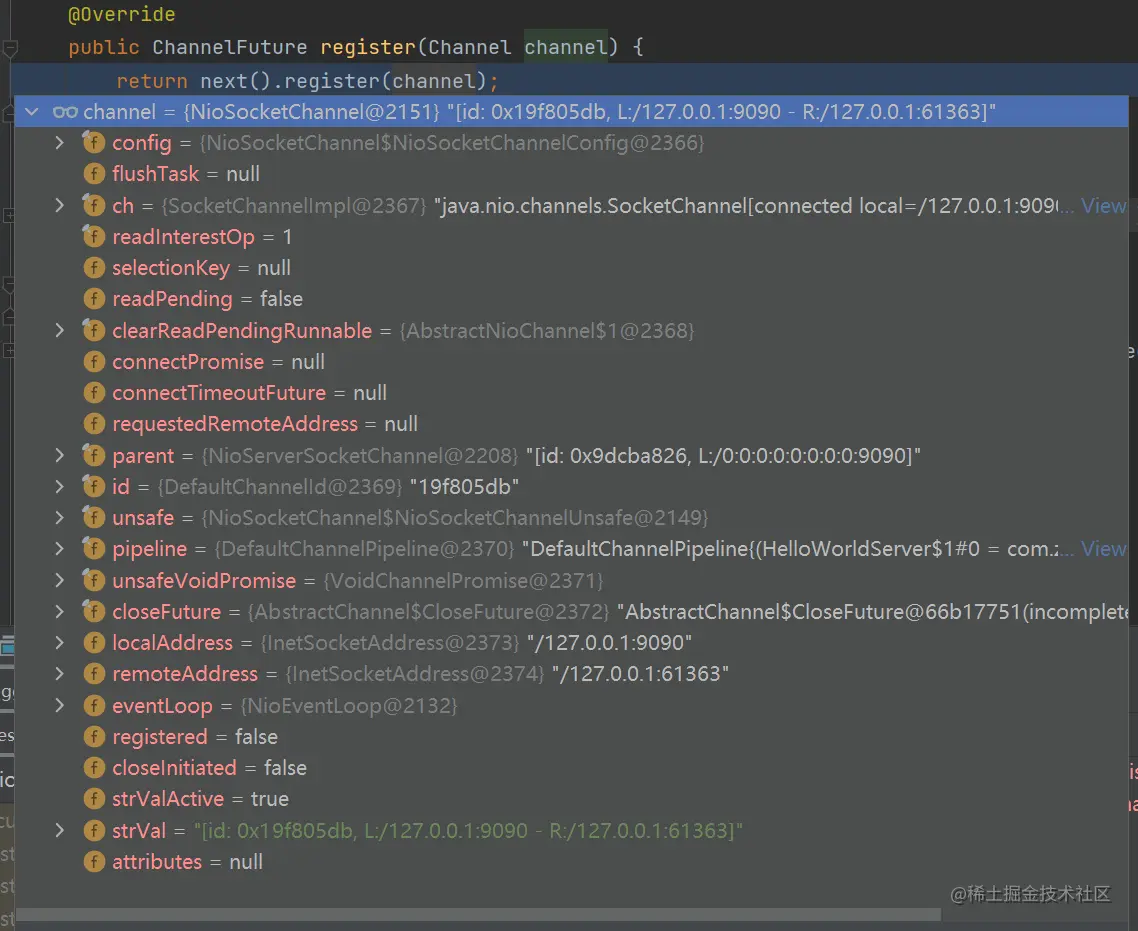Image resolution: width=1138 pixels, height=931 pixels.
Task: Select the 'attributes = null' row
Action: click(571, 861)
